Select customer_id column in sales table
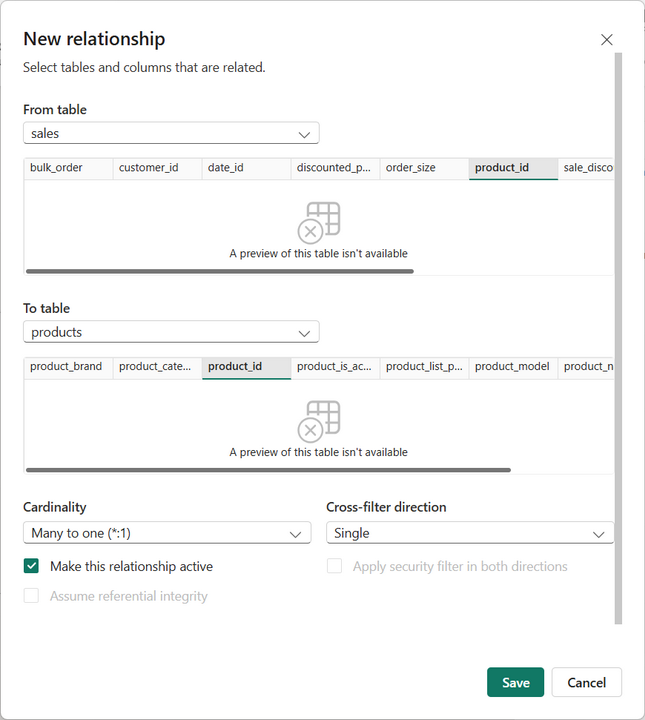The image size is (645, 720). click(x=157, y=169)
